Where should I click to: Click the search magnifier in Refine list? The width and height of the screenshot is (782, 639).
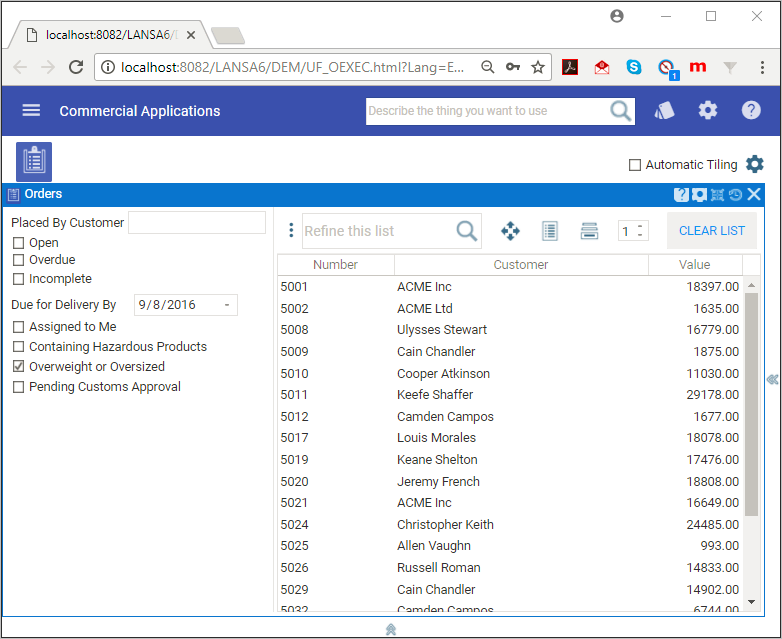(466, 231)
